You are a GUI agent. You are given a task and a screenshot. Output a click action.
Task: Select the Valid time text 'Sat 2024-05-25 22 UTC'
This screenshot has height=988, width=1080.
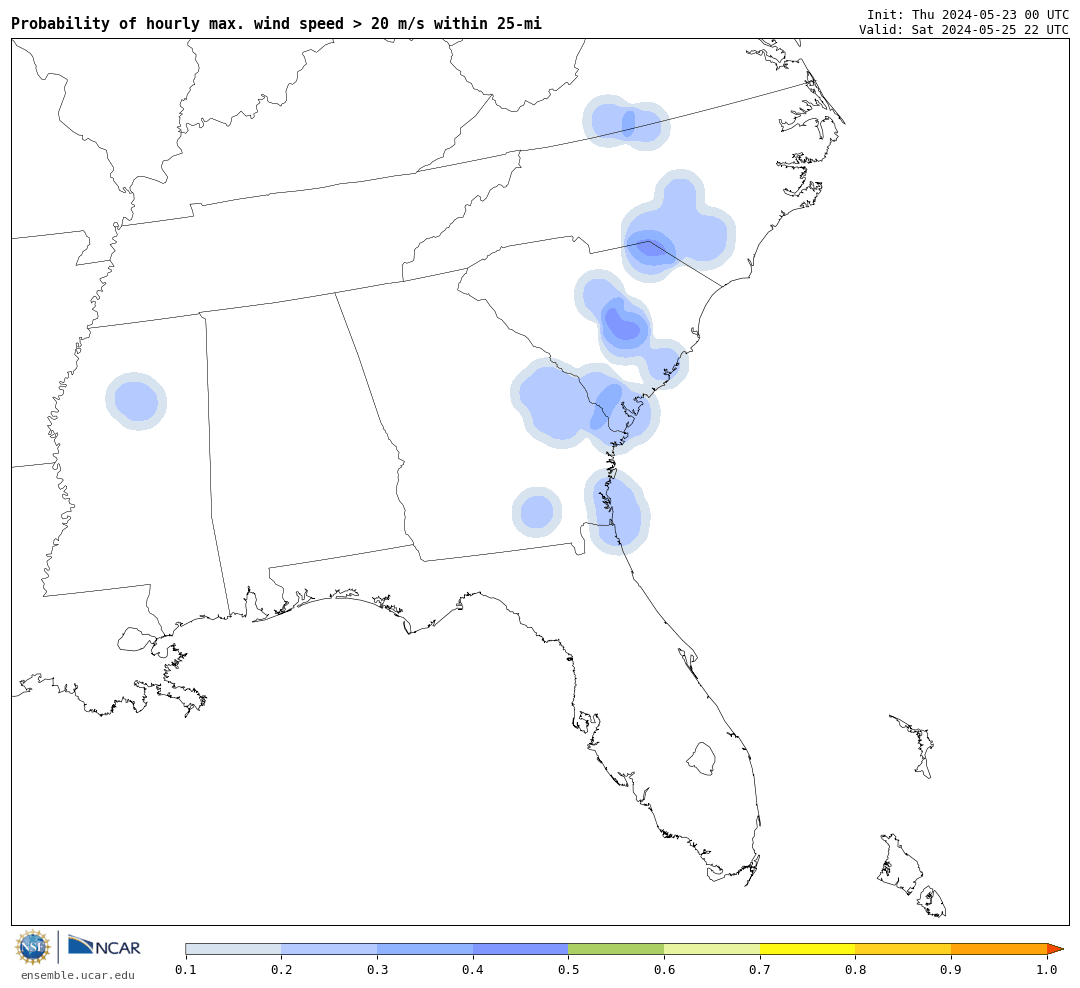[x=990, y=30]
